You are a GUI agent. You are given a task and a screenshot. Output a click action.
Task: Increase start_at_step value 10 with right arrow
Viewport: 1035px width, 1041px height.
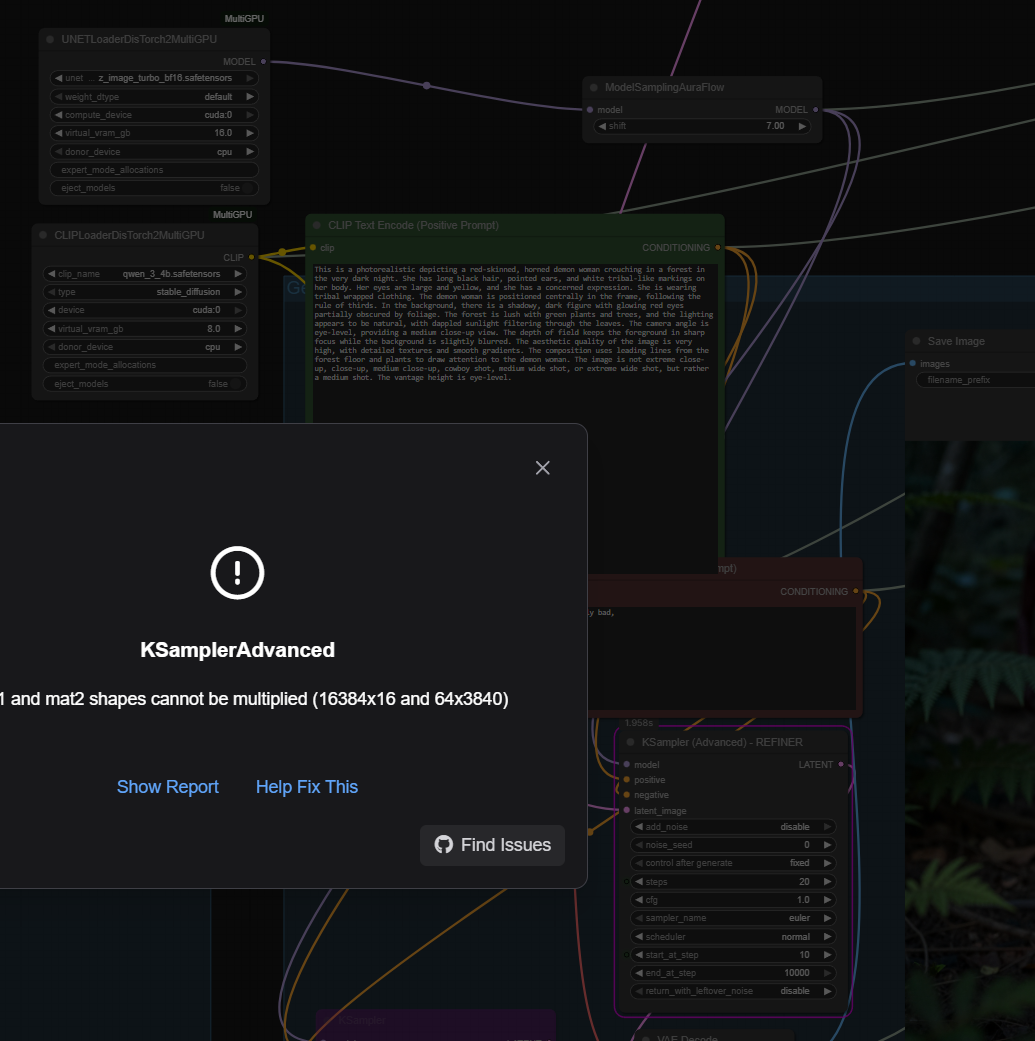[827, 955]
